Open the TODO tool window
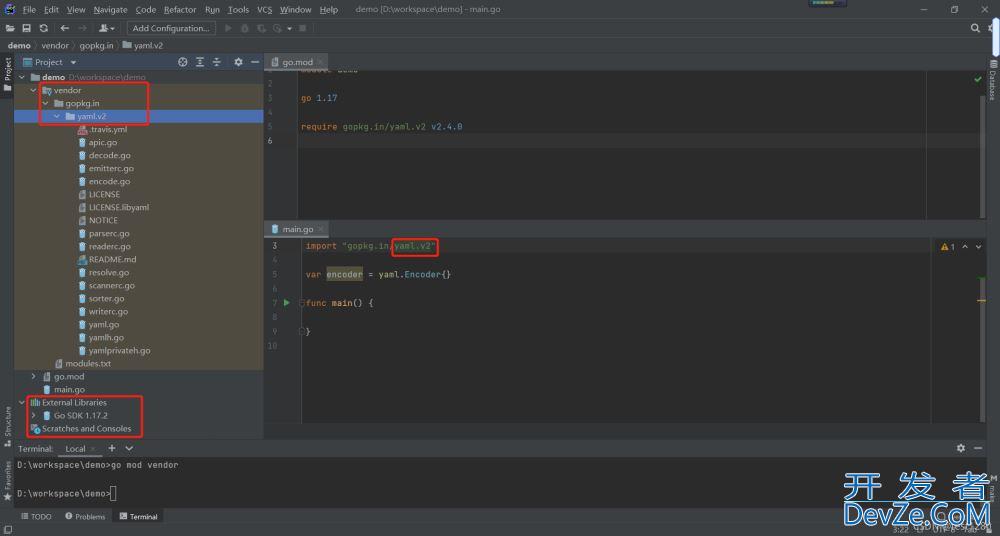 click(36, 516)
